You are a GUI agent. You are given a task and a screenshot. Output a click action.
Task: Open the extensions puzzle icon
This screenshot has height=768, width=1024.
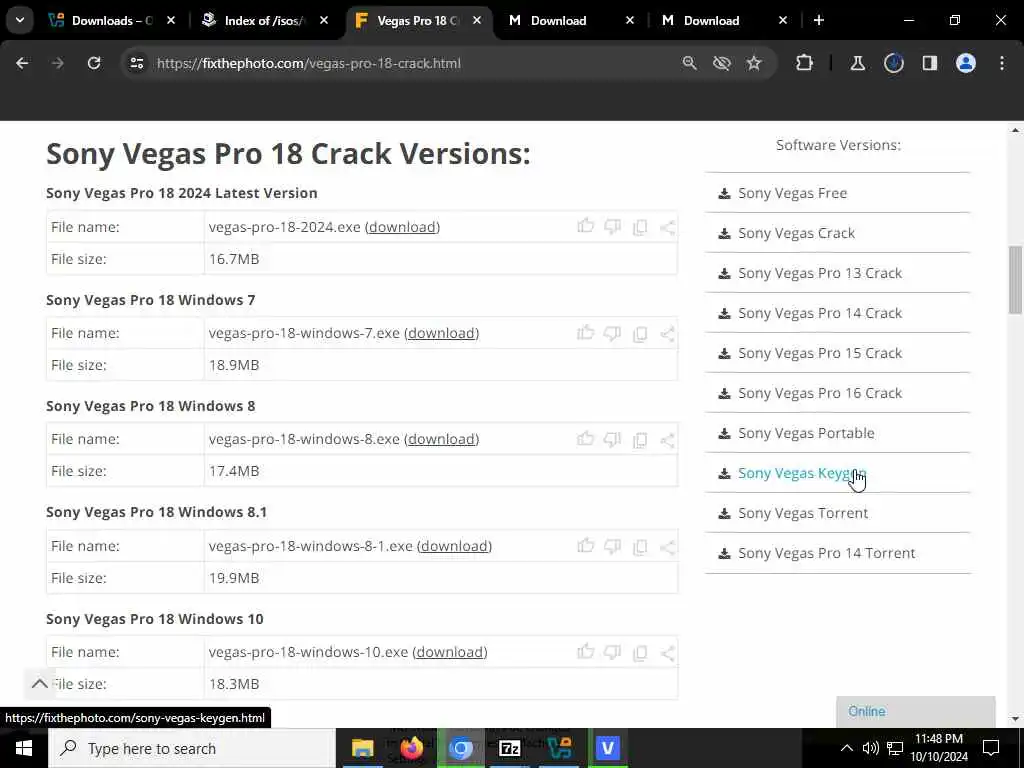click(805, 63)
